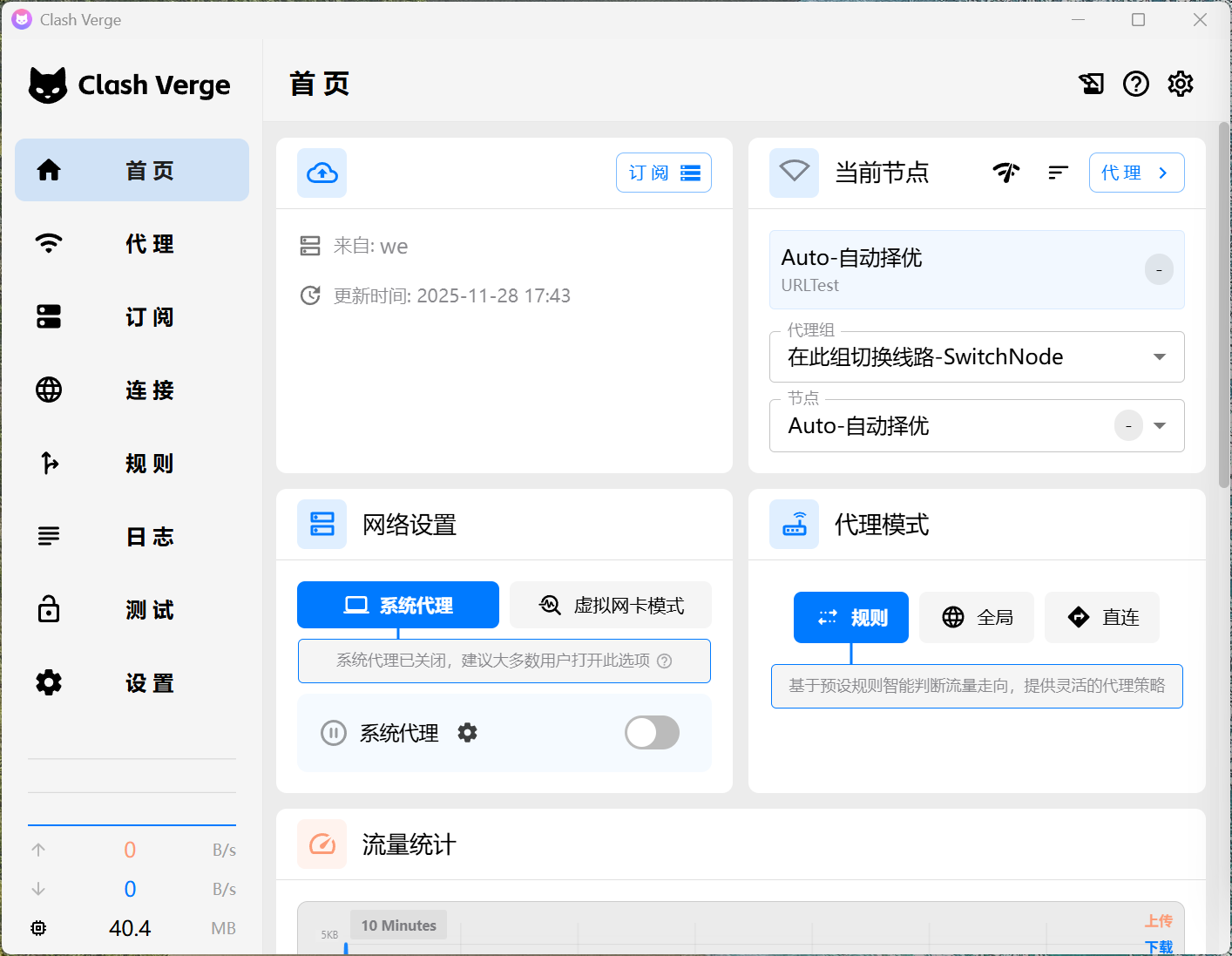Screen dimensions: 1232x956
Task: Click the 更新时间: 2025-11-28 17:43 text
Action: [452, 295]
